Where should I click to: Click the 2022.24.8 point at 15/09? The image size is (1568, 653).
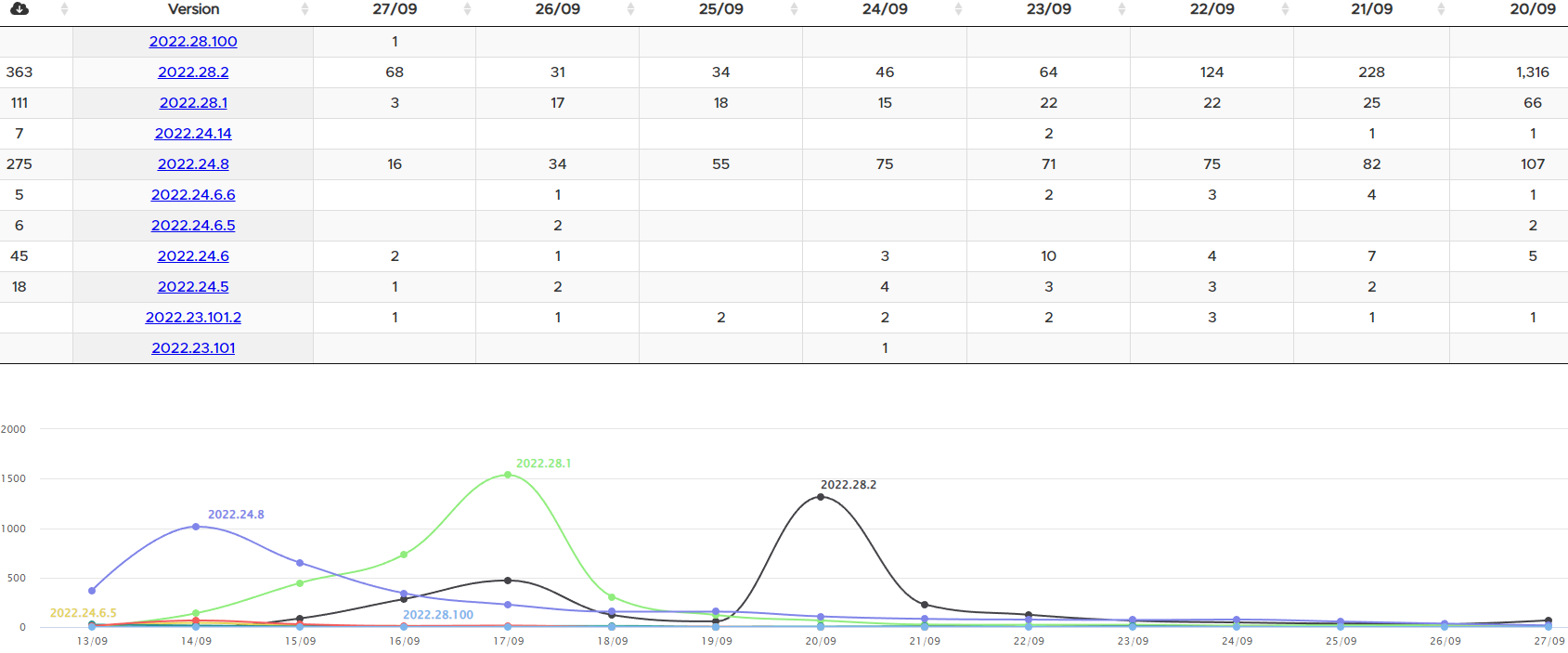click(300, 563)
